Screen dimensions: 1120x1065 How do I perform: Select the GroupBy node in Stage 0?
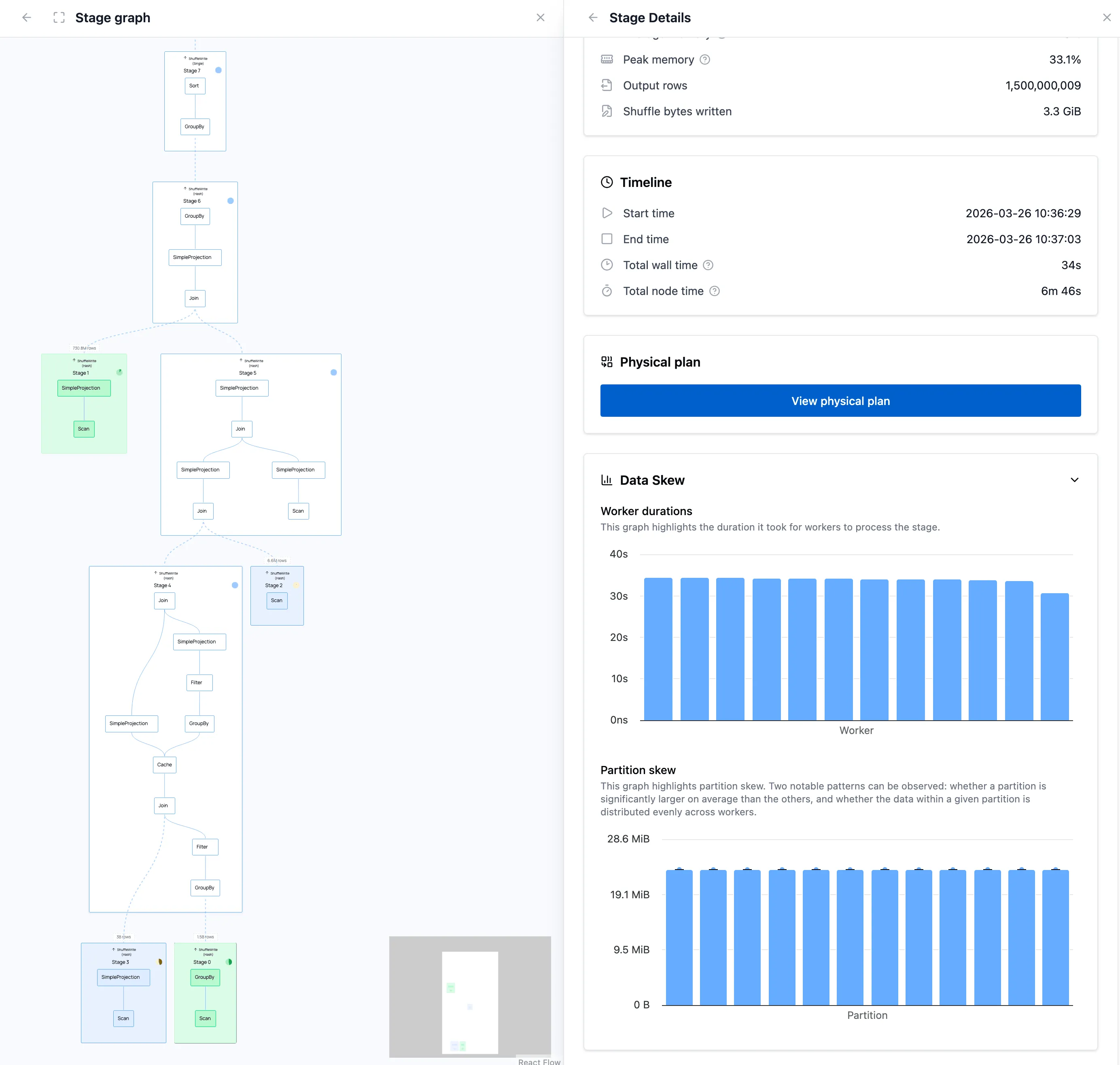204,977
